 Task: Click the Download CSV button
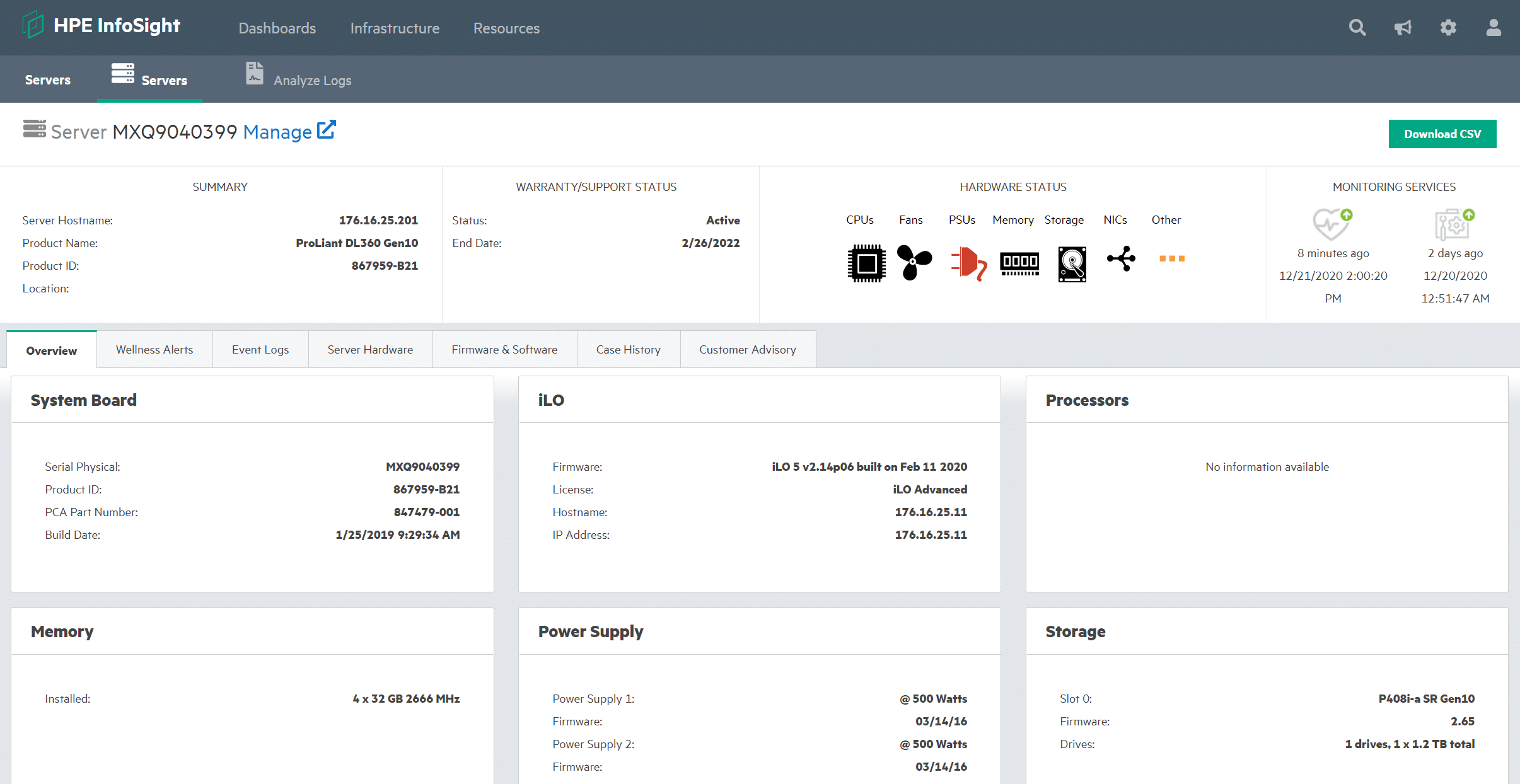(x=1442, y=134)
